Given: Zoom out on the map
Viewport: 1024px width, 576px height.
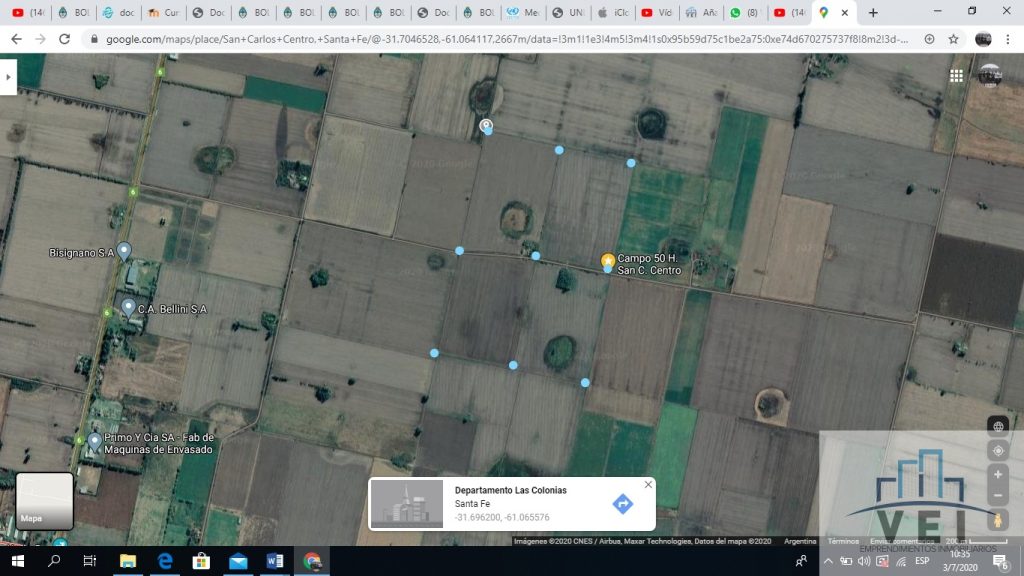Looking at the screenshot, I should [998, 496].
